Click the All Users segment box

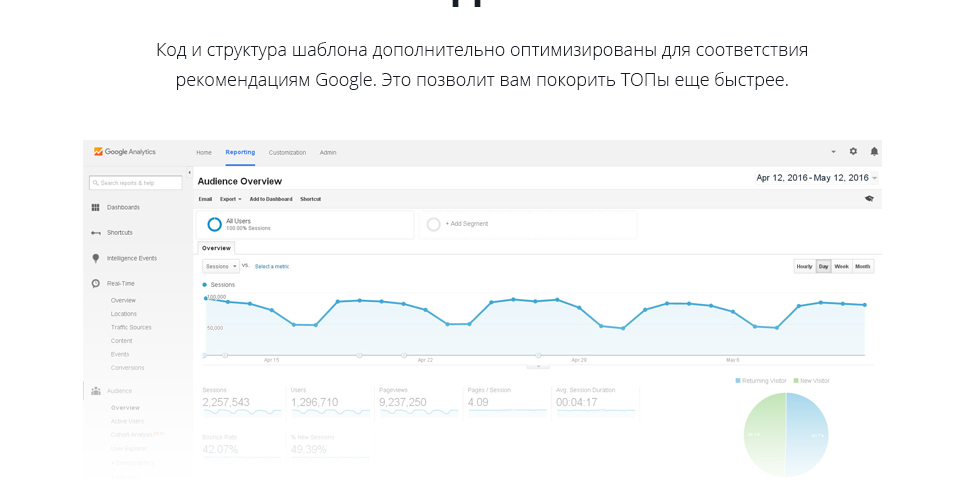tap(305, 224)
